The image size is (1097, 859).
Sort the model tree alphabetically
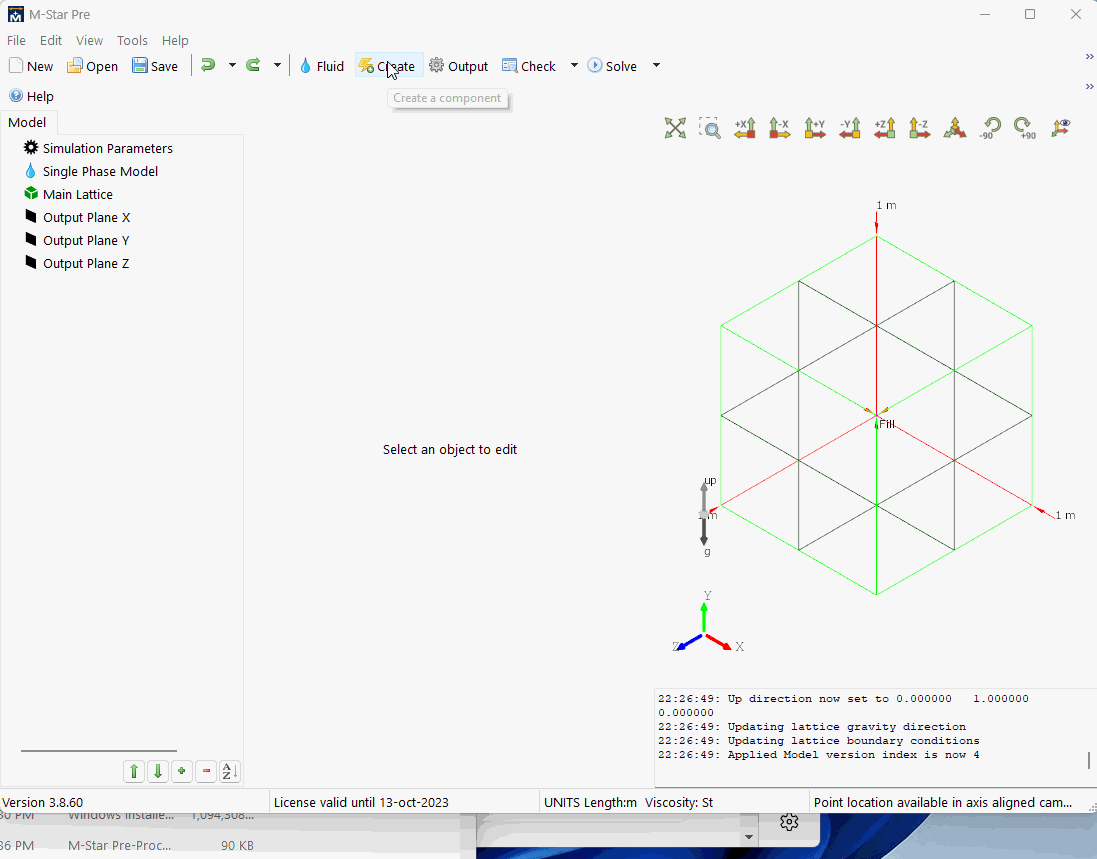click(230, 771)
